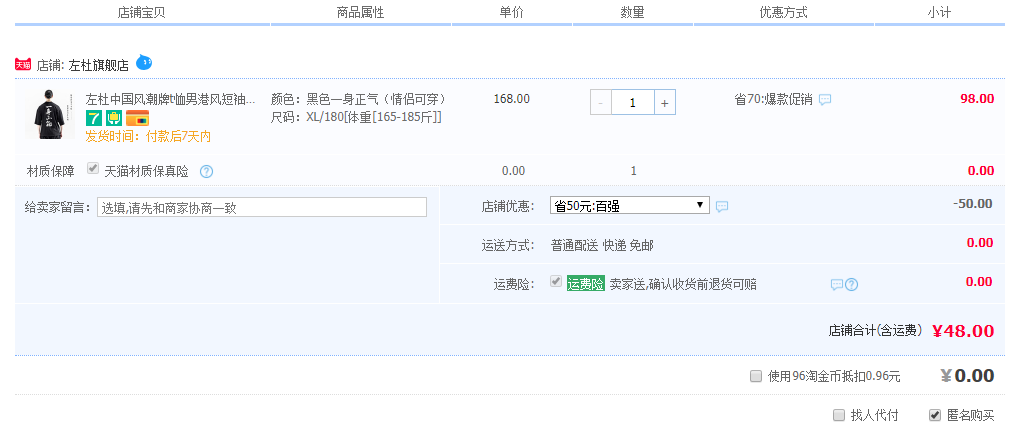Screen dimensions: 1015x433
Task: Toggle the 天猫材质保真险 checkbox
Action: pyautogui.click(x=93, y=169)
